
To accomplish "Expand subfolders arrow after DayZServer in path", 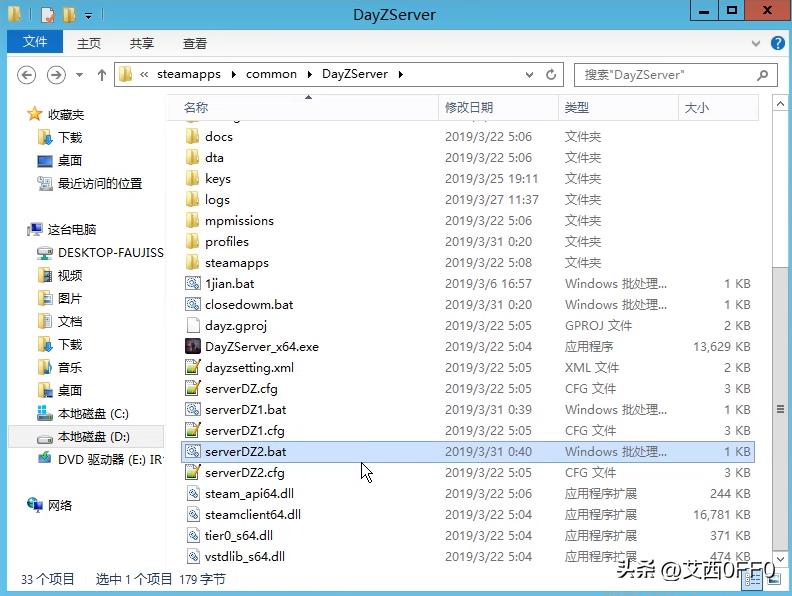I will click(x=401, y=75).
